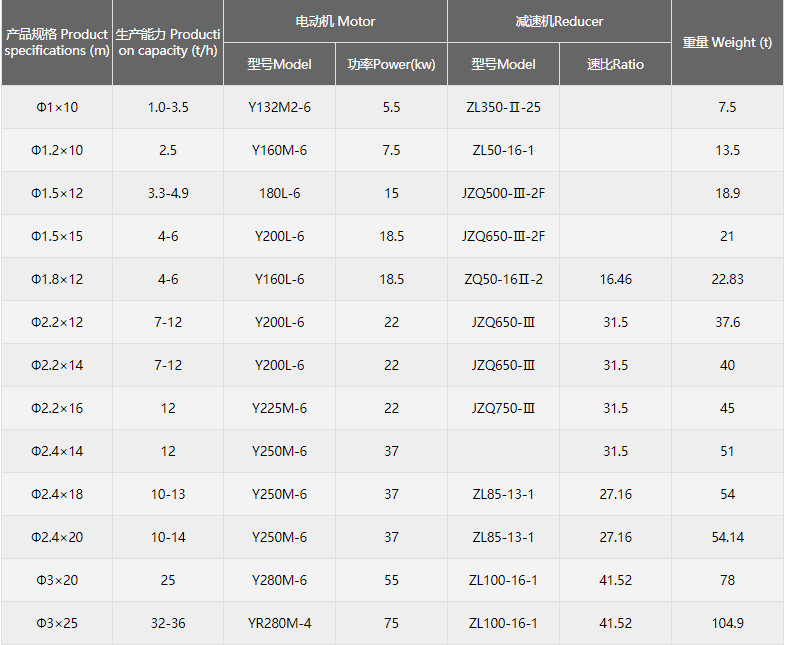Screen dimensions: 785x645
Task: Select motor model Y132M2-6 cell
Action: click(x=279, y=107)
